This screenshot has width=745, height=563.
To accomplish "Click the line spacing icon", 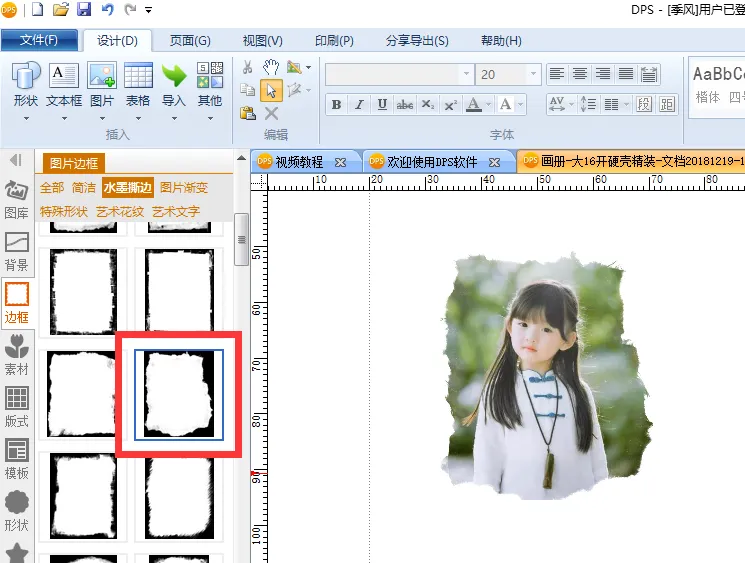I will pos(588,104).
